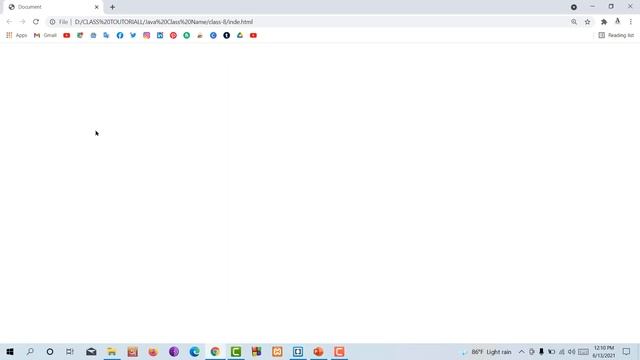This screenshot has width=640, height=360.
Task: Switch to Chrome on taskbar
Action: [215, 351]
